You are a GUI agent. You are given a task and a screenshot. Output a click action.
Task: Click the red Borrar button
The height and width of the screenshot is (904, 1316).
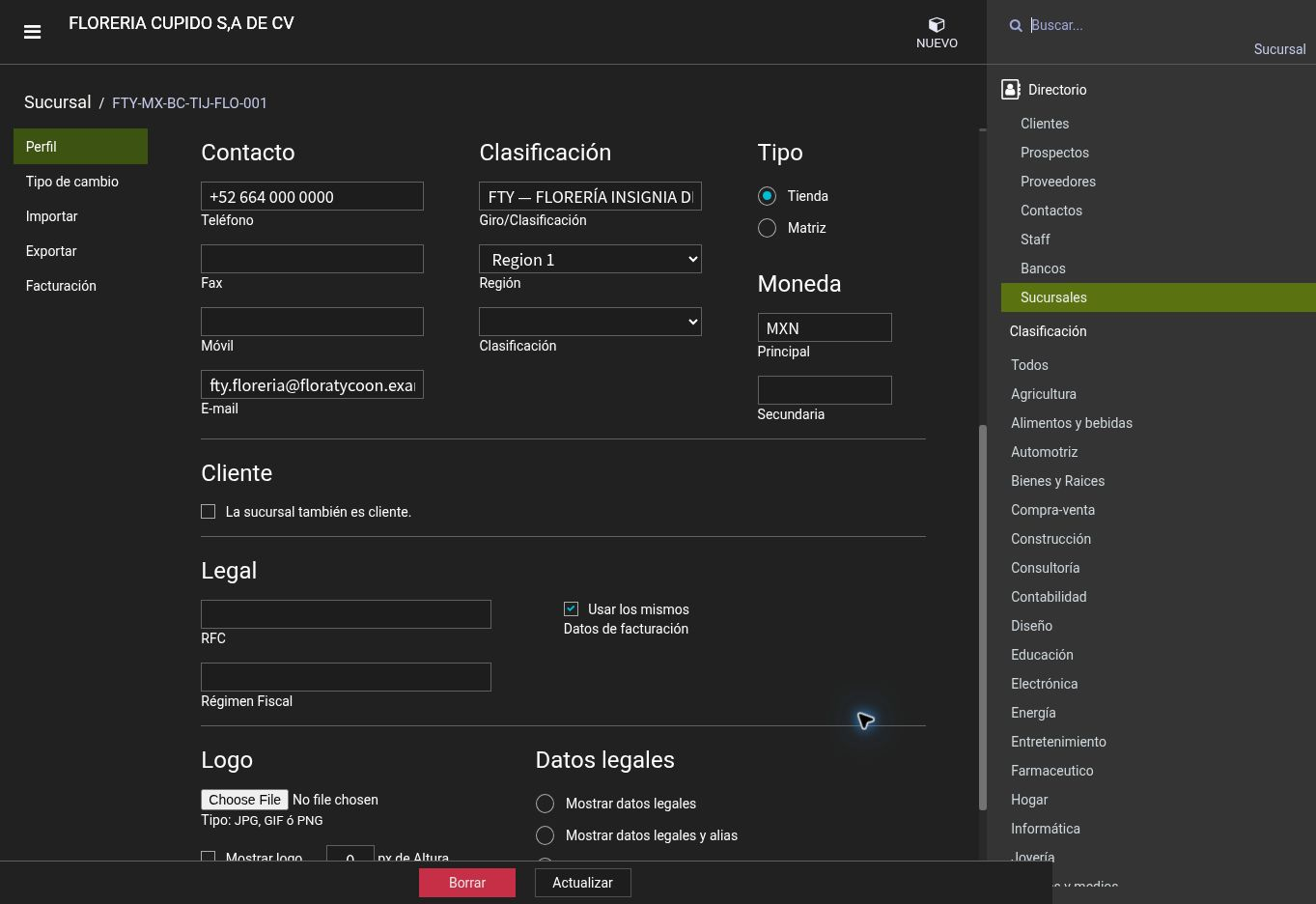467,883
